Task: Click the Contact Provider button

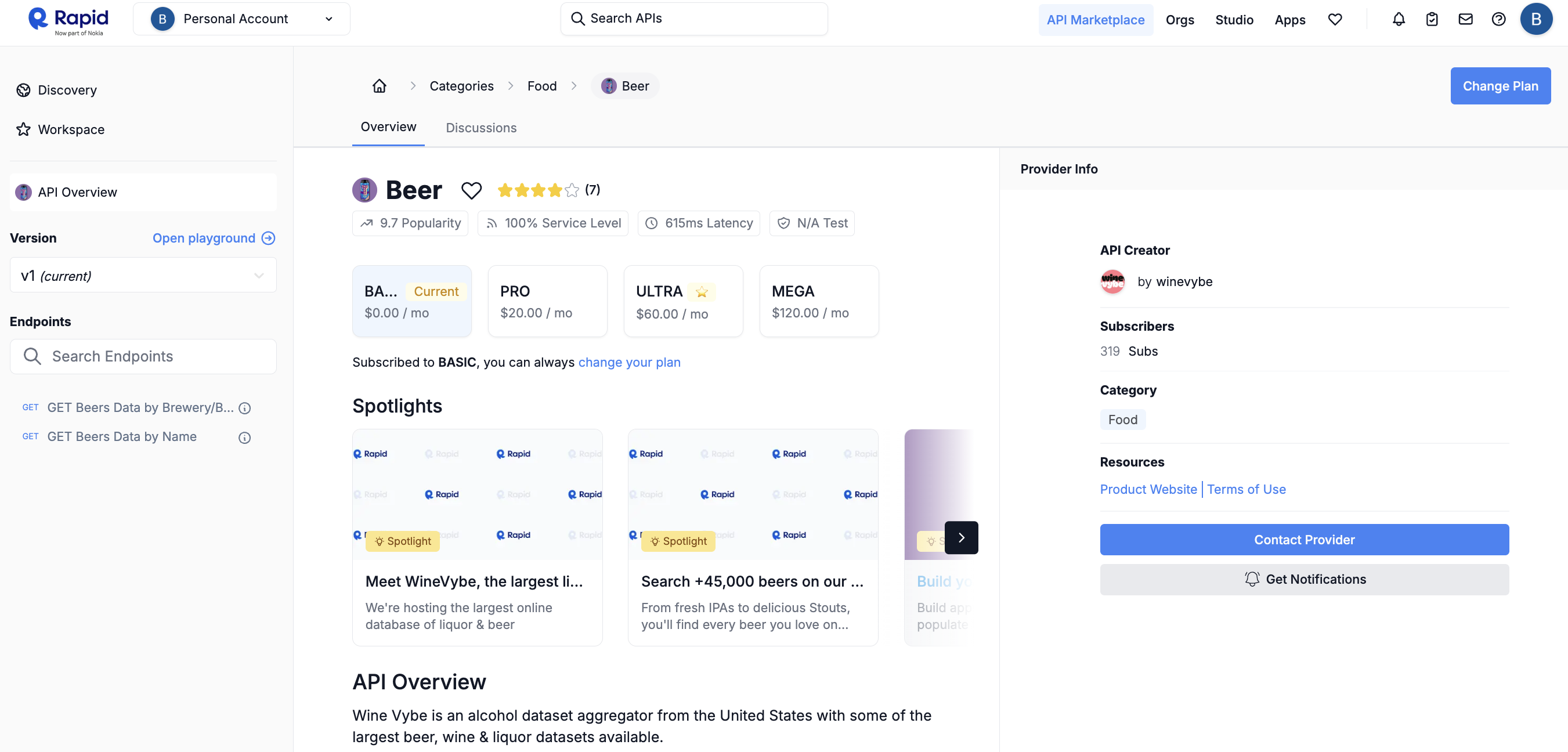Action: click(x=1304, y=540)
